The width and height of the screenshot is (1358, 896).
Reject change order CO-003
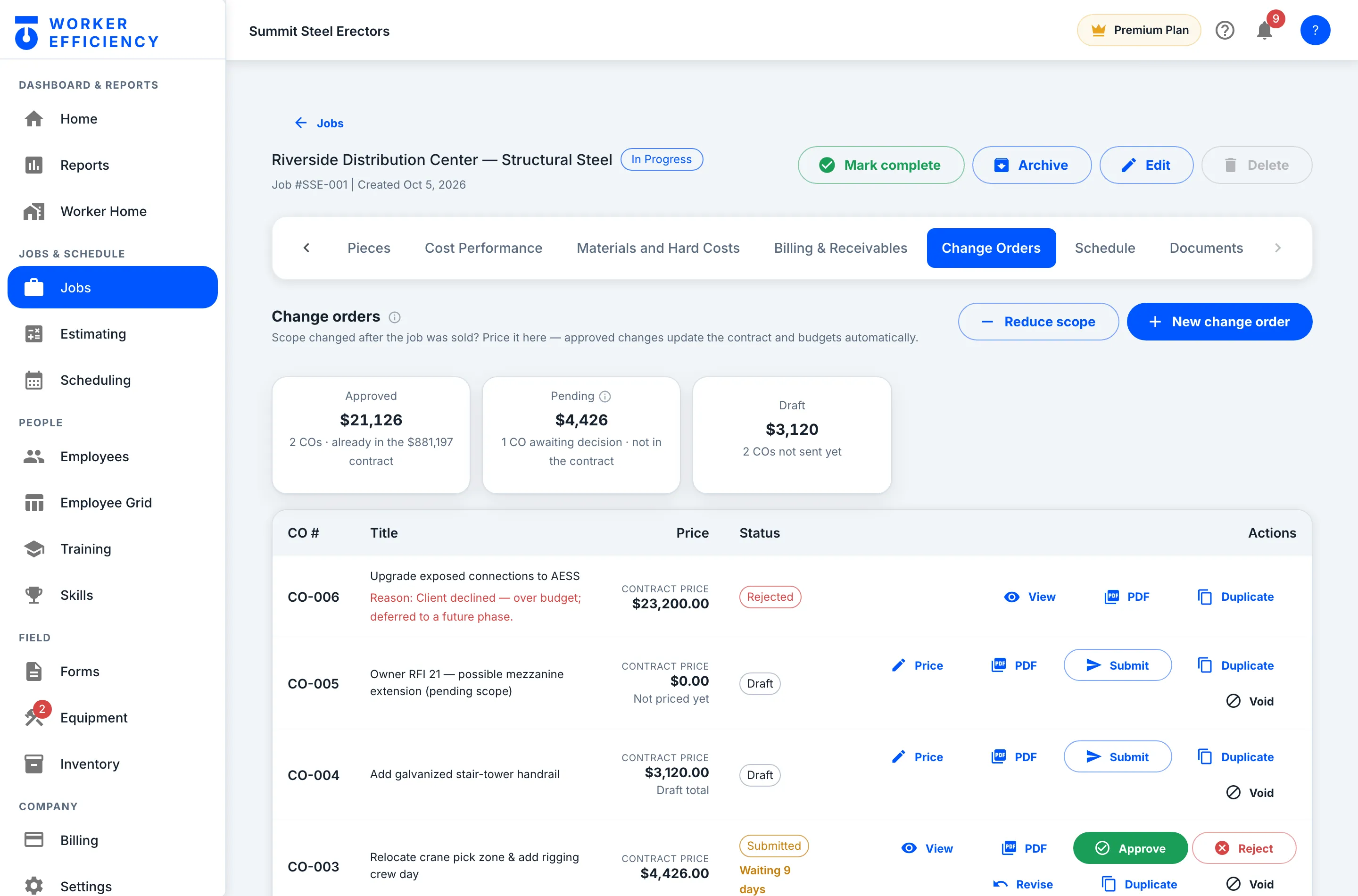(x=1244, y=848)
